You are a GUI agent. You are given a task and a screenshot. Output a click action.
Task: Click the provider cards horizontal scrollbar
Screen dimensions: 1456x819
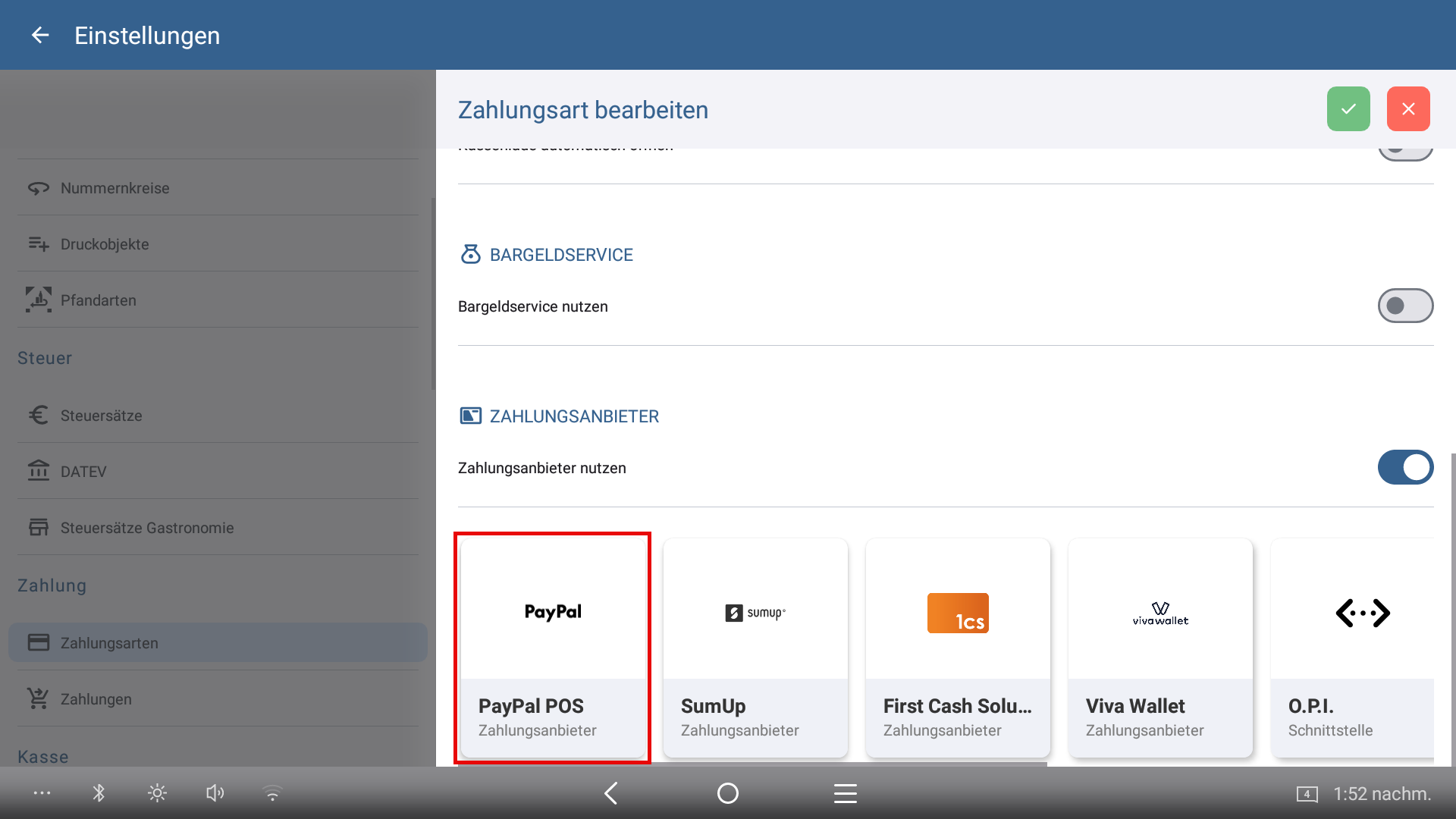pos(752,764)
